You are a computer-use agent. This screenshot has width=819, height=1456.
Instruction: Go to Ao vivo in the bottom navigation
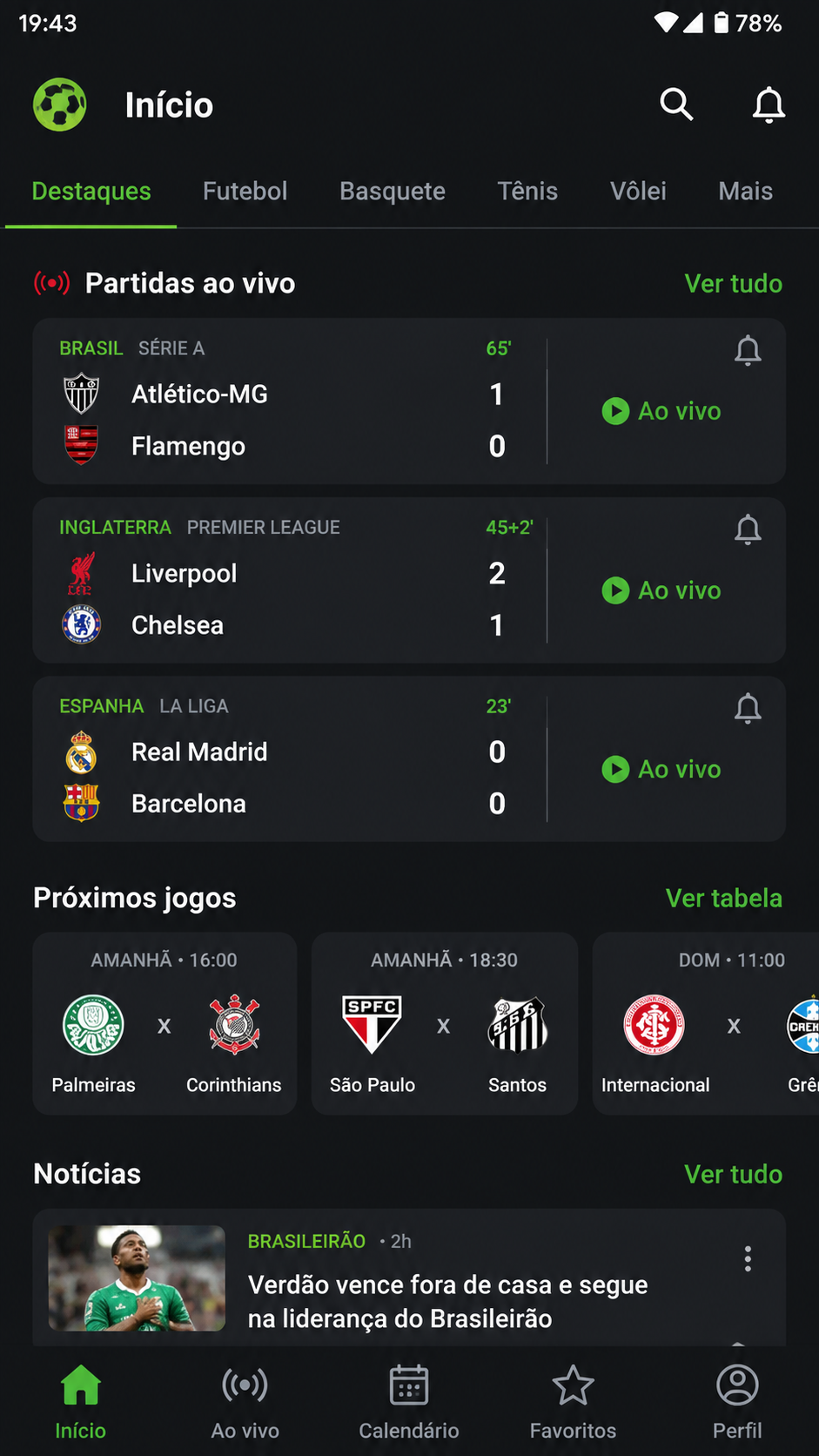(245, 1402)
